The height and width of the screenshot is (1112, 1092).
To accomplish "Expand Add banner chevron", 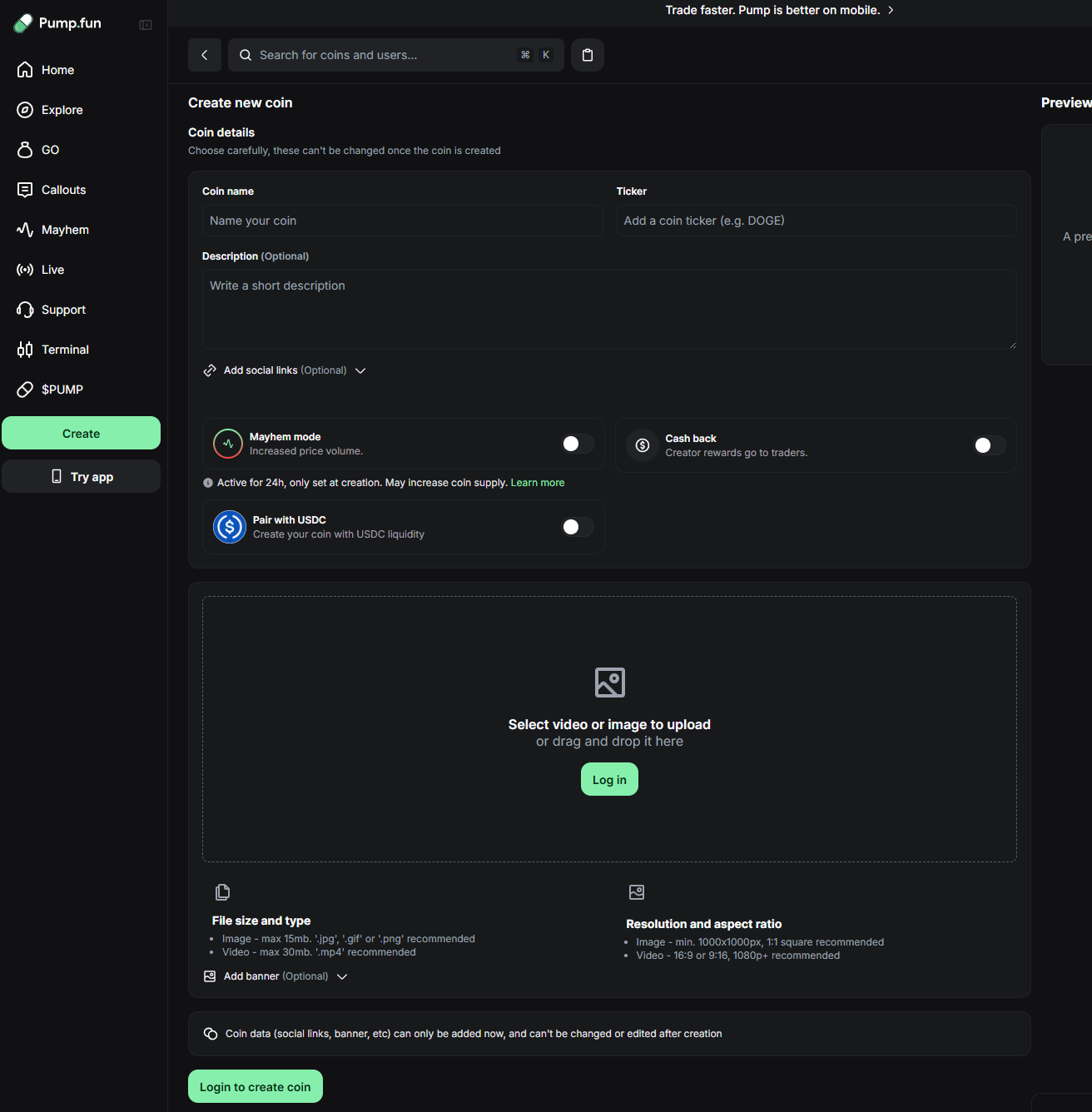I will pyautogui.click(x=342, y=976).
